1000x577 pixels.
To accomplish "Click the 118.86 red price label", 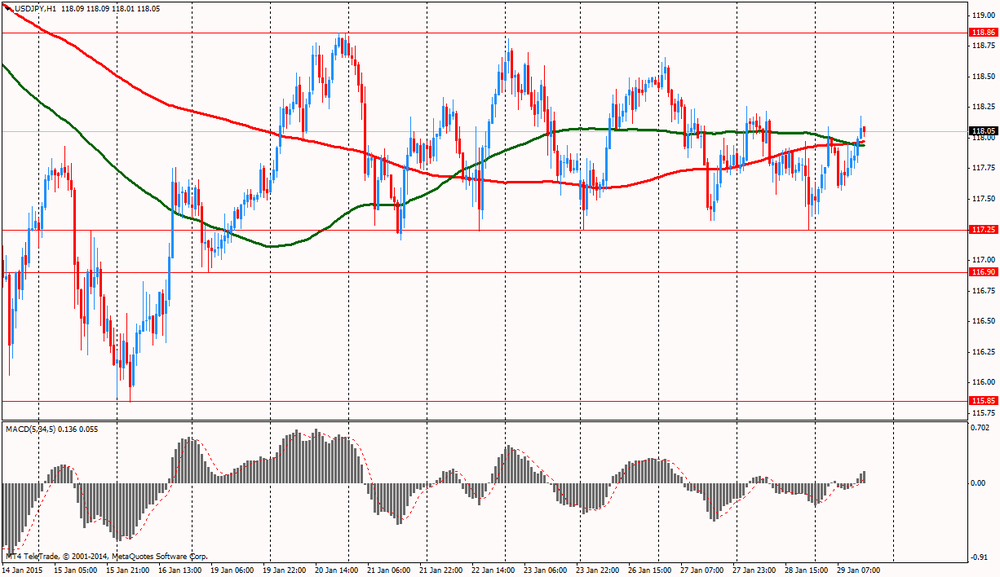I will point(983,33).
